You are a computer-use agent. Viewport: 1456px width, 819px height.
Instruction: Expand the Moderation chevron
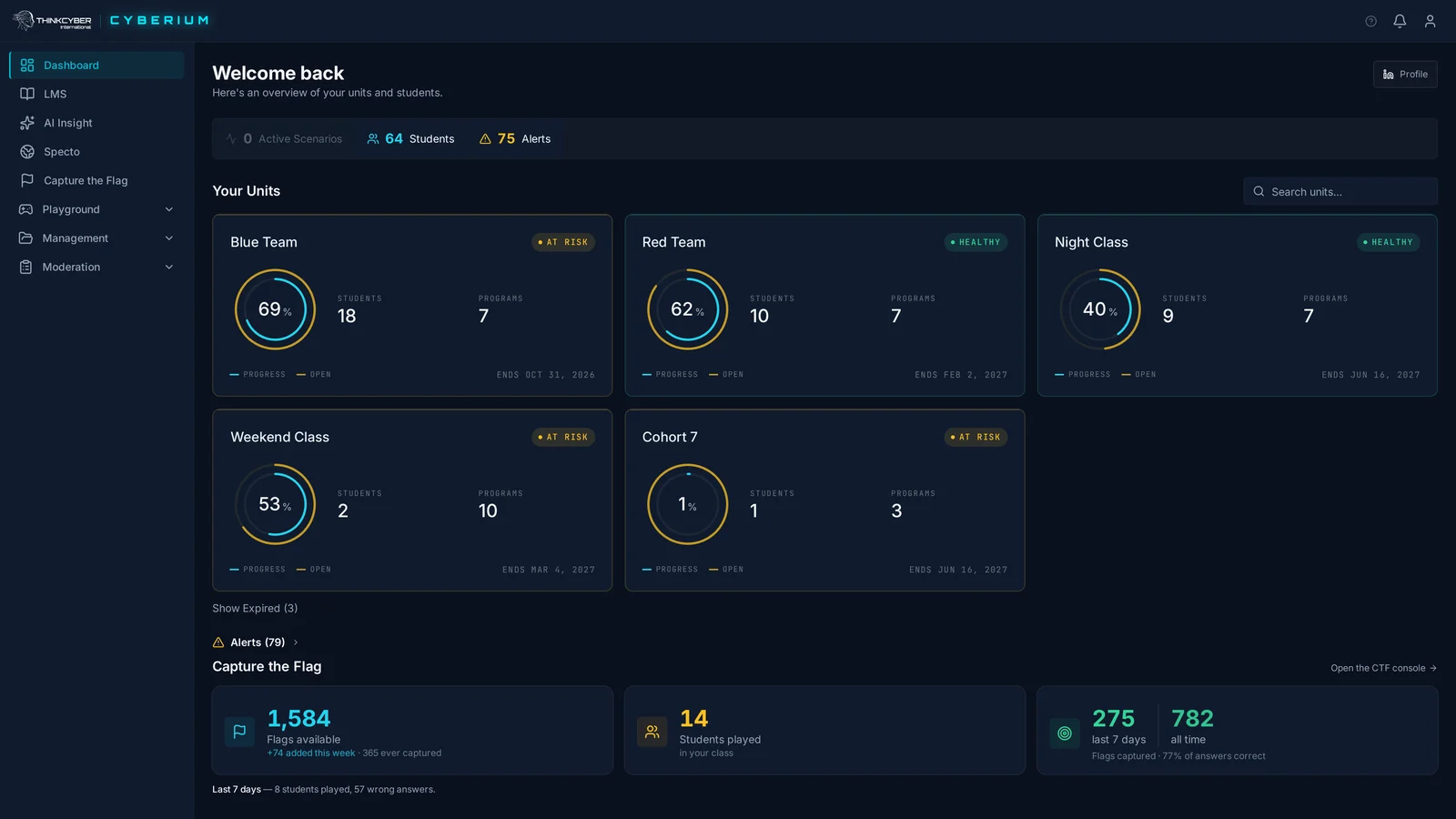pyautogui.click(x=169, y=268)
